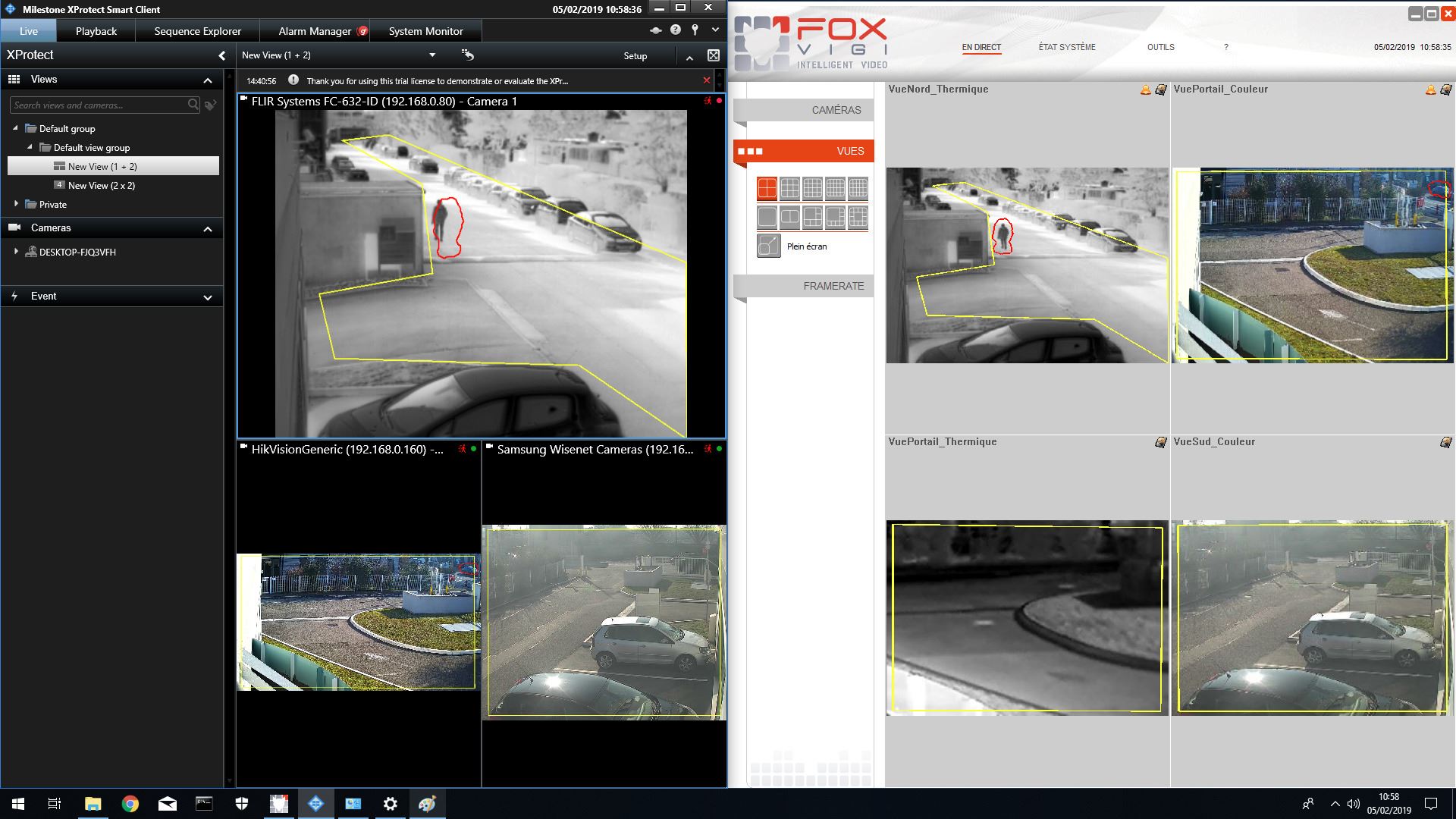Collapse the Default view group node
This screenshot has height=819, width=1456.
[30, 147]
